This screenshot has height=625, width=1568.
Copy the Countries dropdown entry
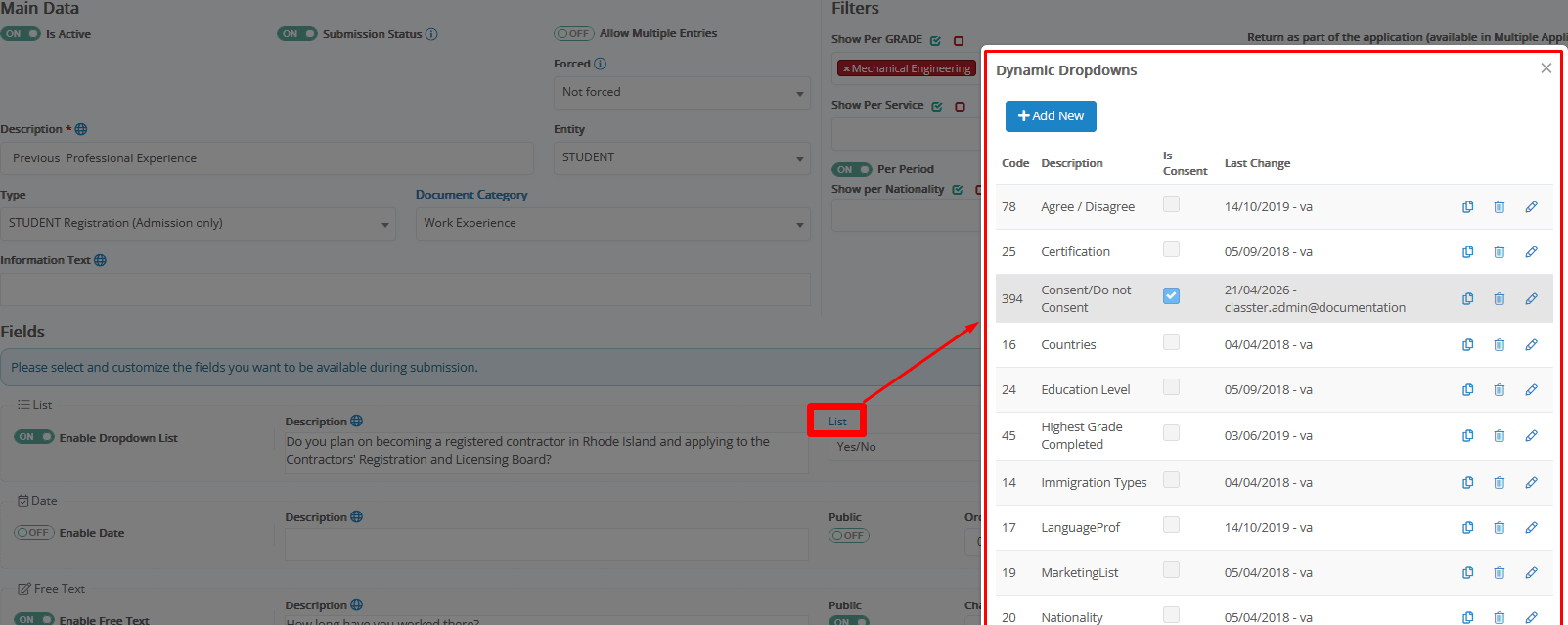point(1467,345)
